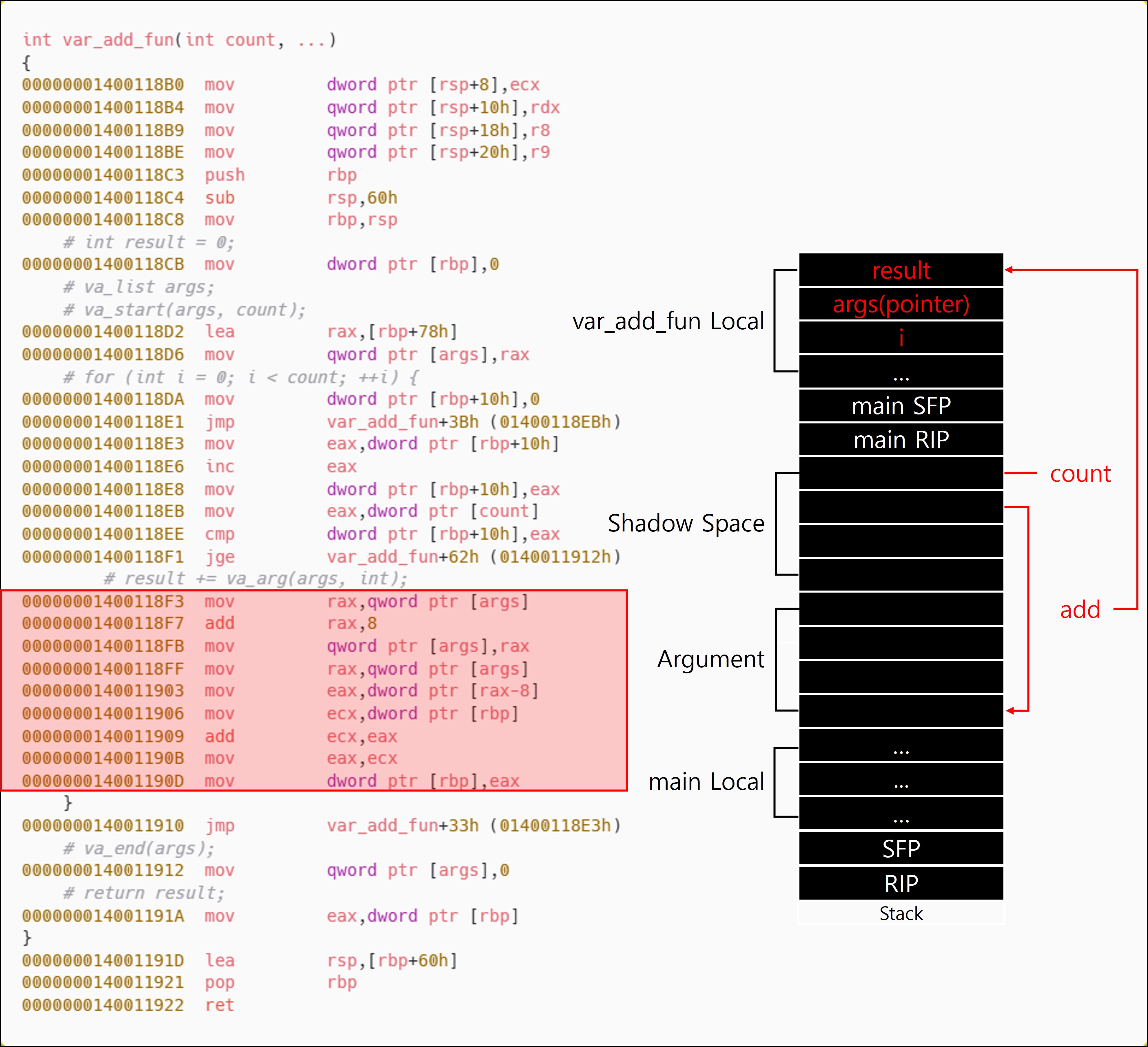Click the 'args(pointer)' stack cell
This screenshot has width=1148, height=1047.
click(x=901, y=304)
